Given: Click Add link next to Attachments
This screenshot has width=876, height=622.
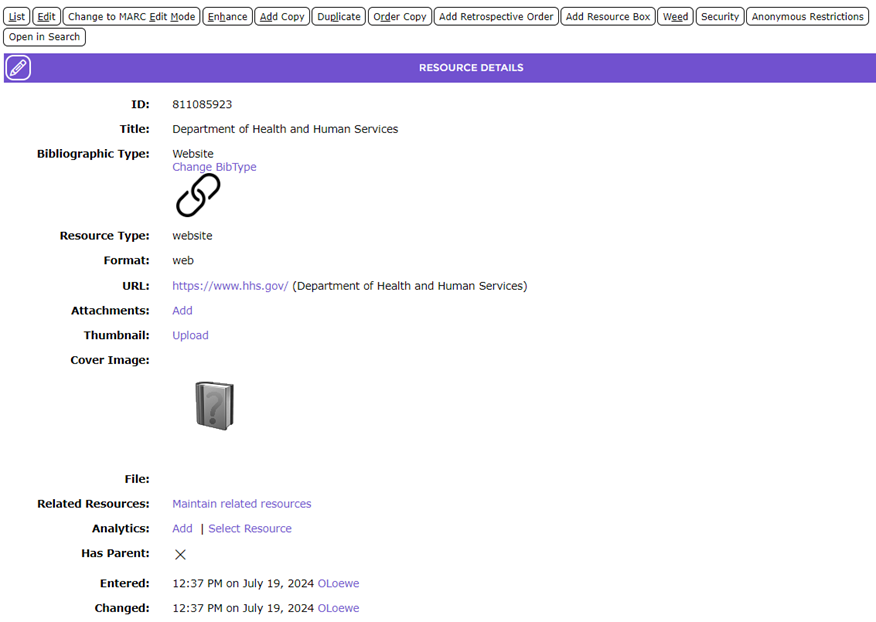Looking at the screenshot, I should pyautogui.click(x=182, y=311).
